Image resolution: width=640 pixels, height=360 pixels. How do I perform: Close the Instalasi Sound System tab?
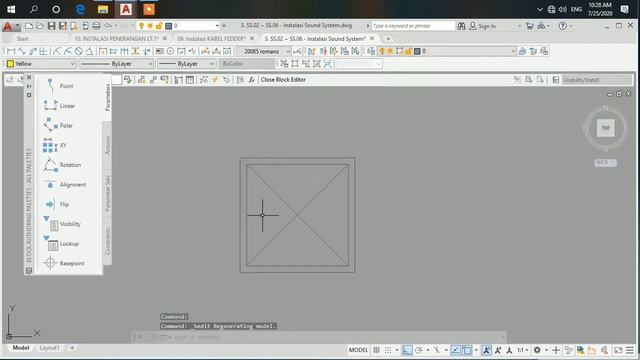pos(372,38)
